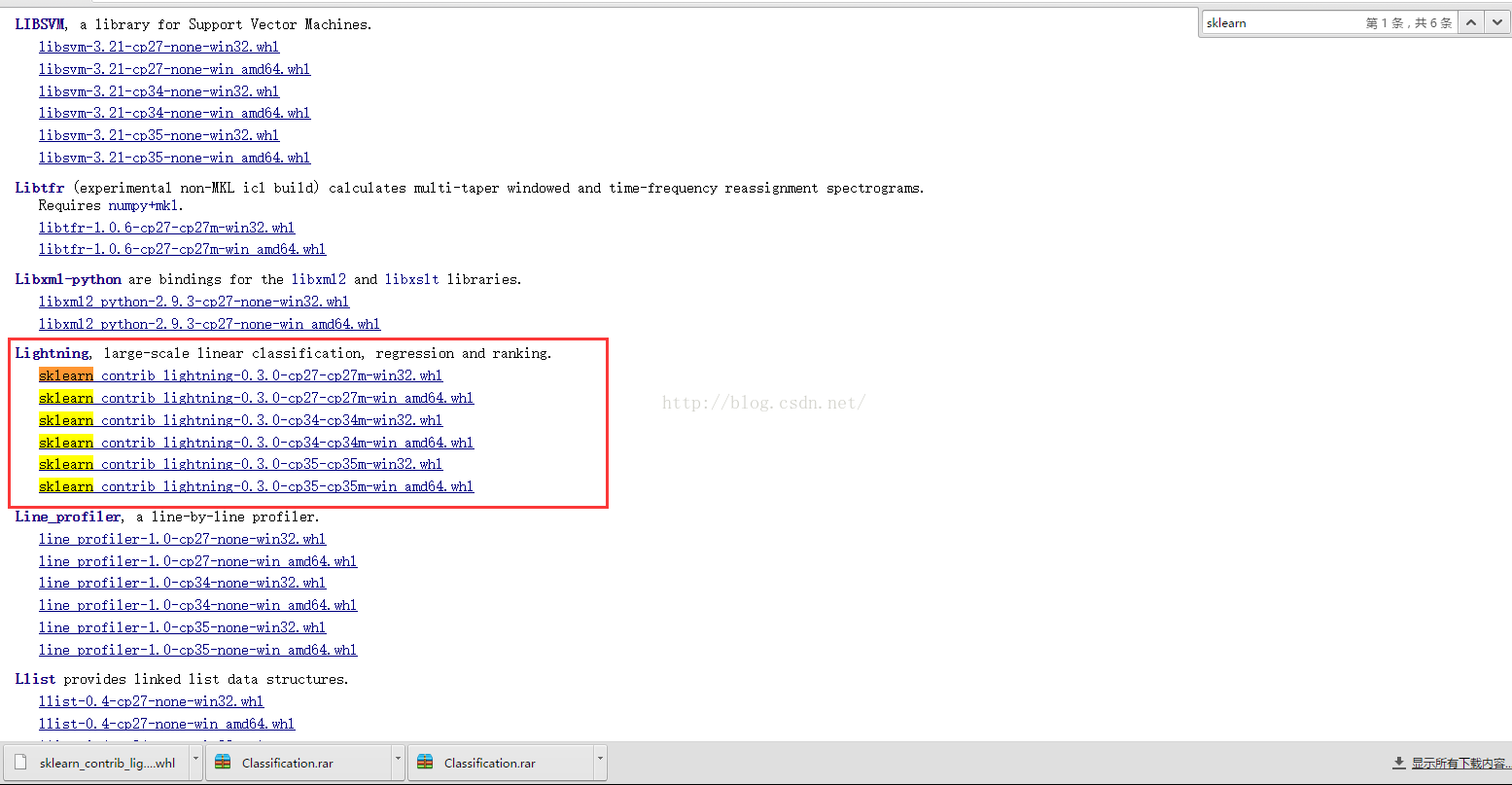Download line_profiler-1.0-cp35-none-win_amd64.whl
Viewport: 1512px width, 785px height.
point(197,650)
